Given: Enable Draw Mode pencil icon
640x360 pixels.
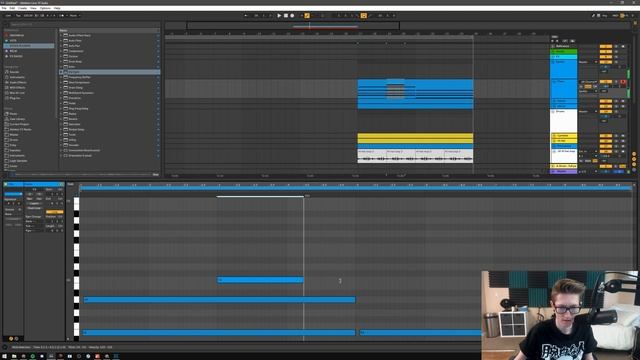Looking at the screenshot, I should point(593,16).
